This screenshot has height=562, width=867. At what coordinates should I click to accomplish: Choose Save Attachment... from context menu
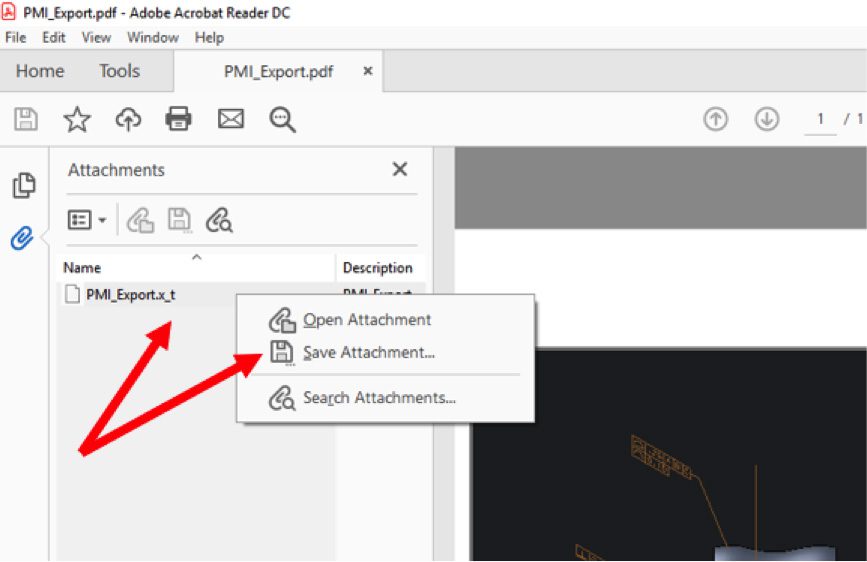[385, 352]
